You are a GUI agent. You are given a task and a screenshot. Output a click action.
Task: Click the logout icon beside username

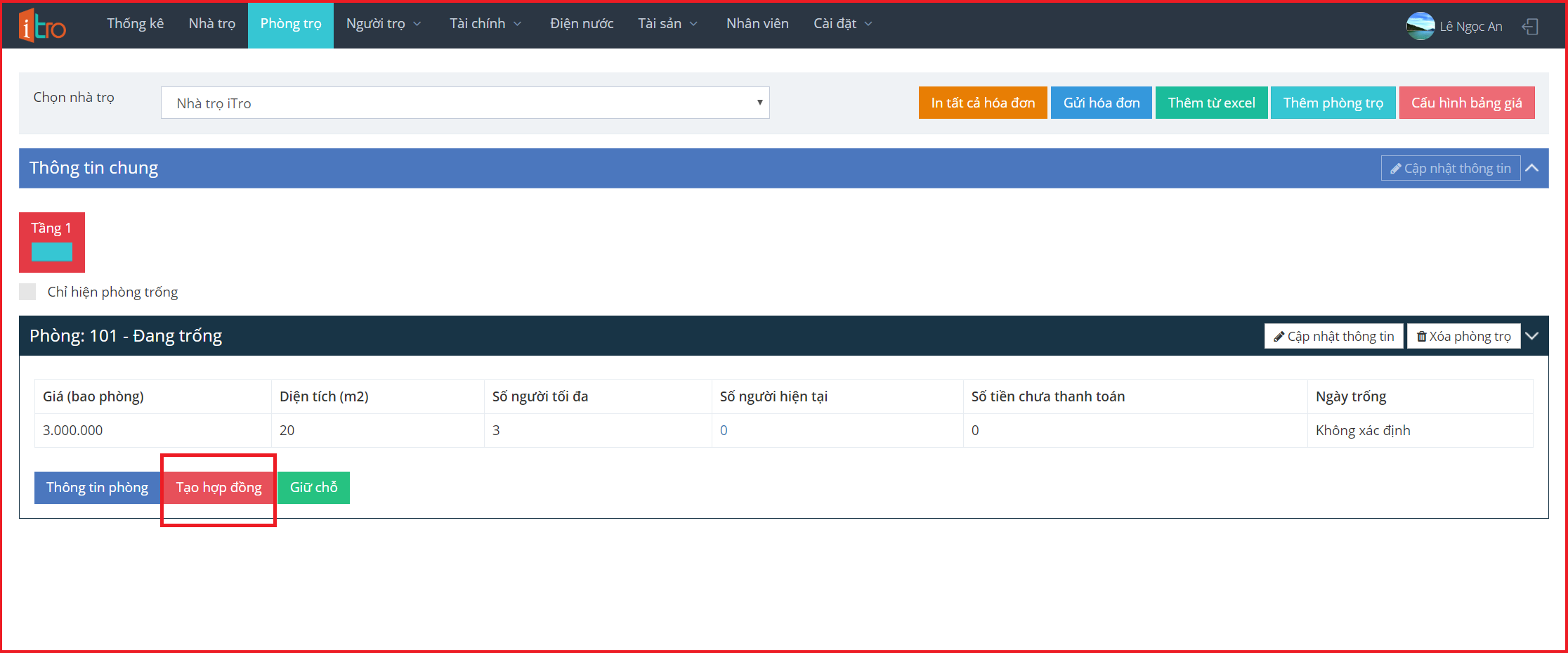[x=1530, y=27]
